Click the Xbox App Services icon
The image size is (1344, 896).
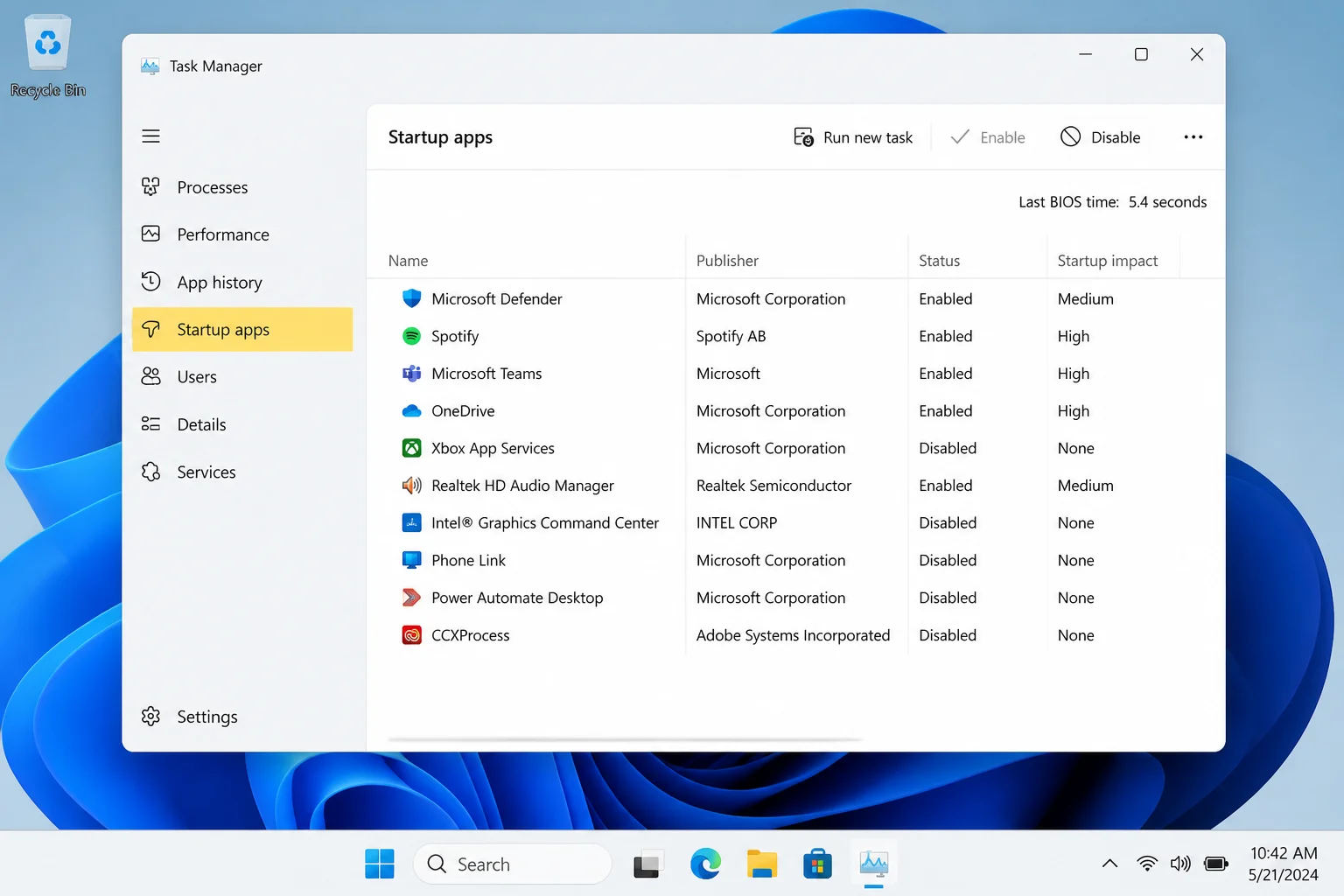tap(411, 448)
